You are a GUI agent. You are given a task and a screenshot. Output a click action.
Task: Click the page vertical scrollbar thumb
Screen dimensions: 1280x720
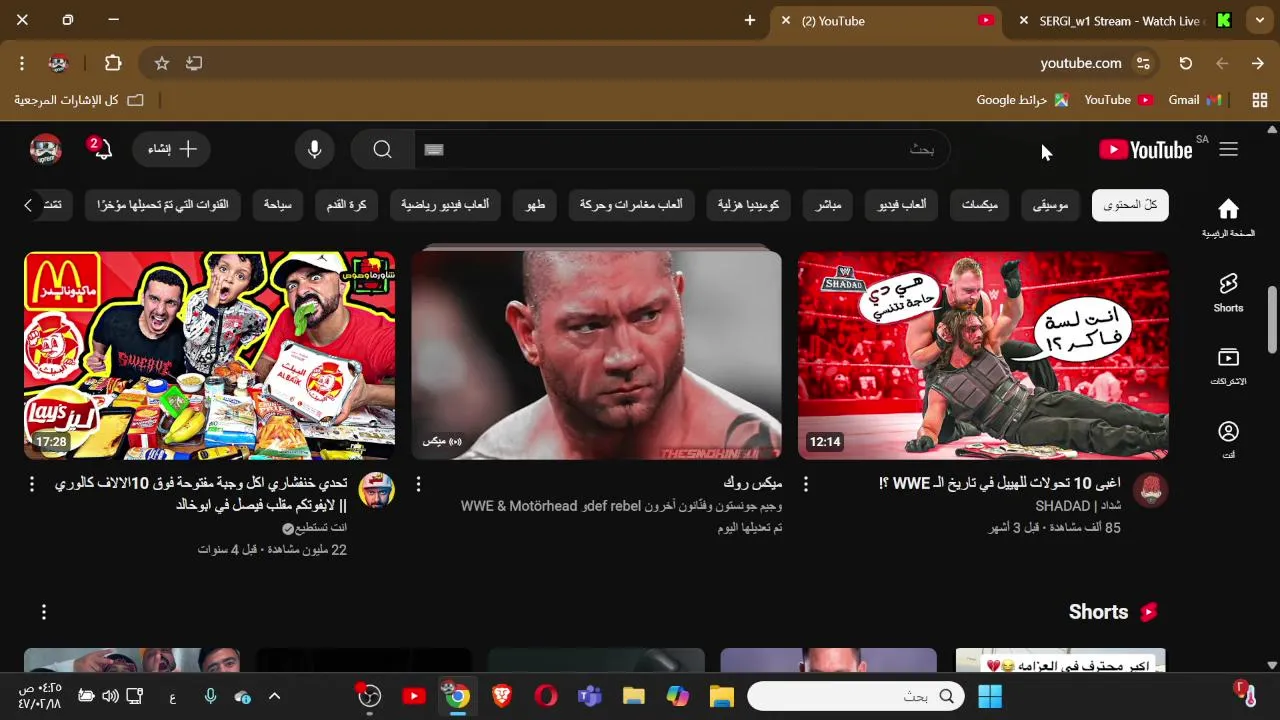point(1272,318)
